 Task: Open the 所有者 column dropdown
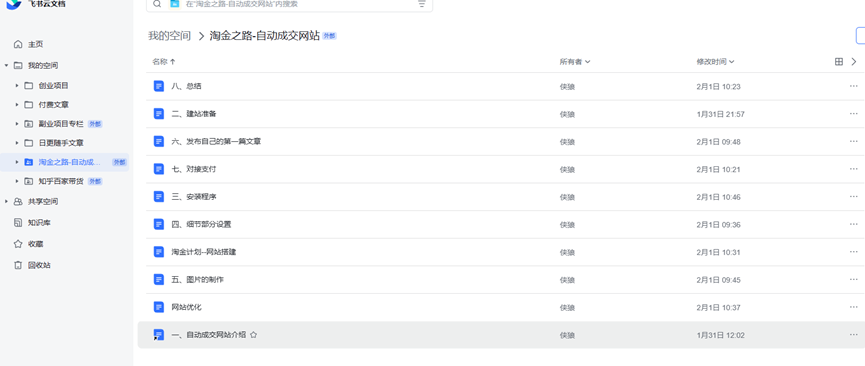pyautogui.click(x=575, y=62)
